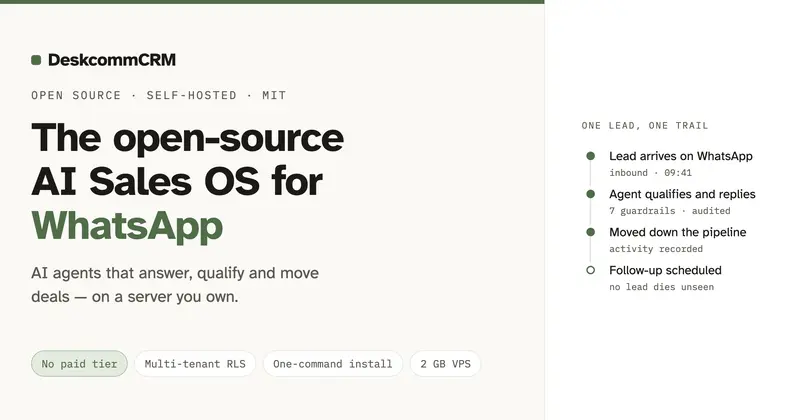The width and height of the screenshot is (800, 420).
Task: Click the 'AI Sales OS for' headline line
Action: pyautogui.click(x=177, y=181)
